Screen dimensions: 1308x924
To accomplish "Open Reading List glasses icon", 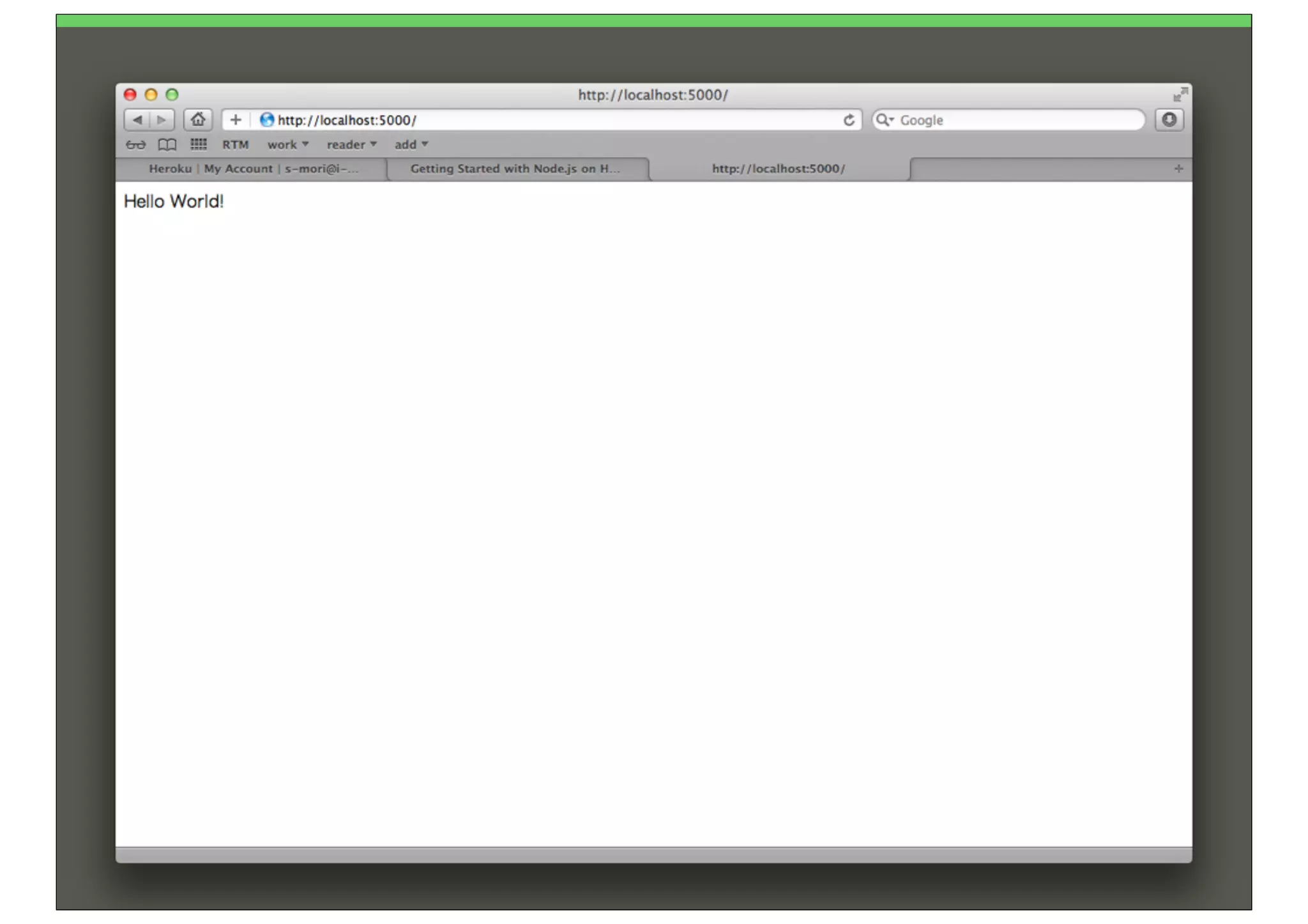I will (135, 145).
